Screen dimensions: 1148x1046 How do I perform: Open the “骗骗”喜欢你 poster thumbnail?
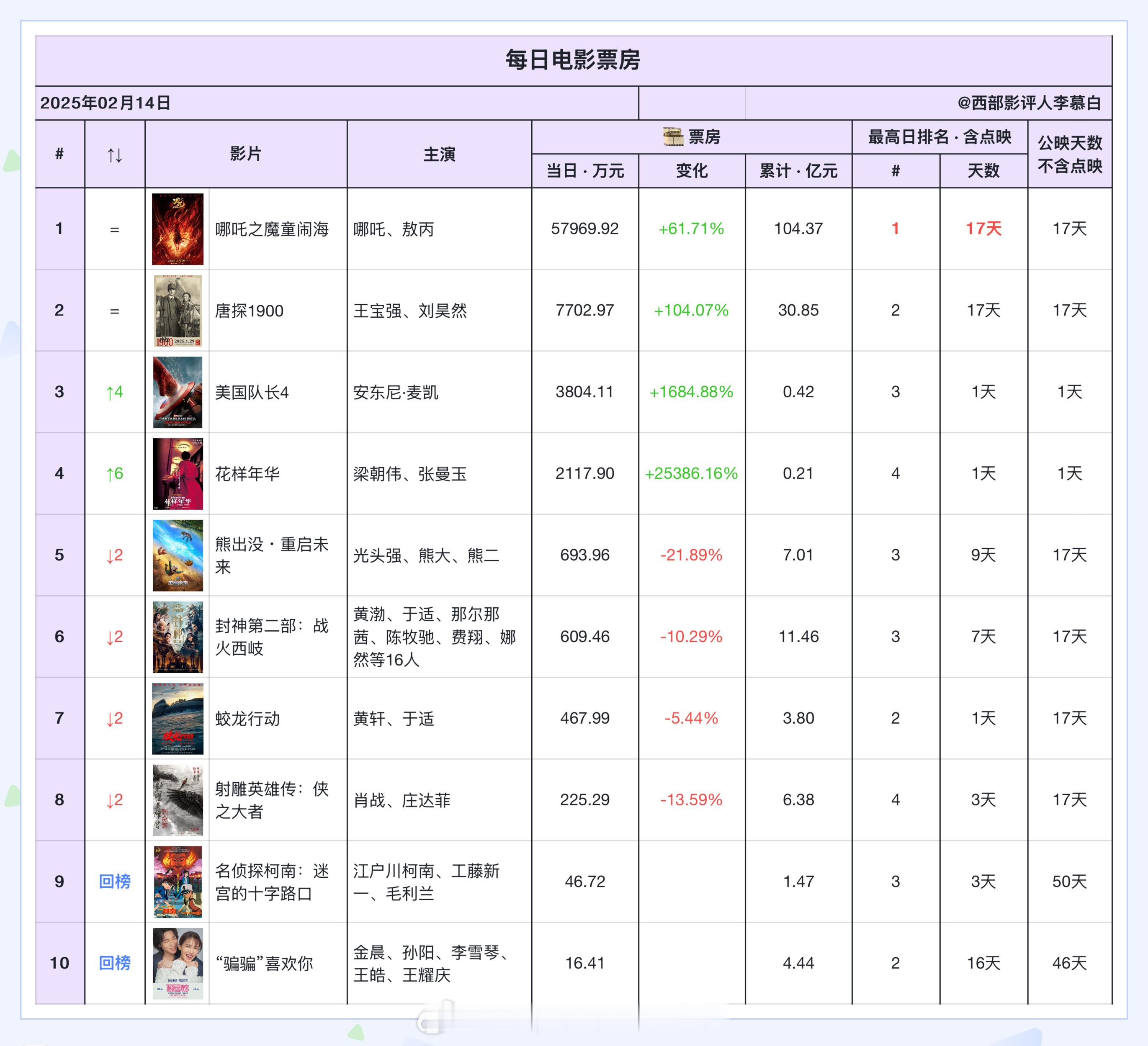coord(178,964)
